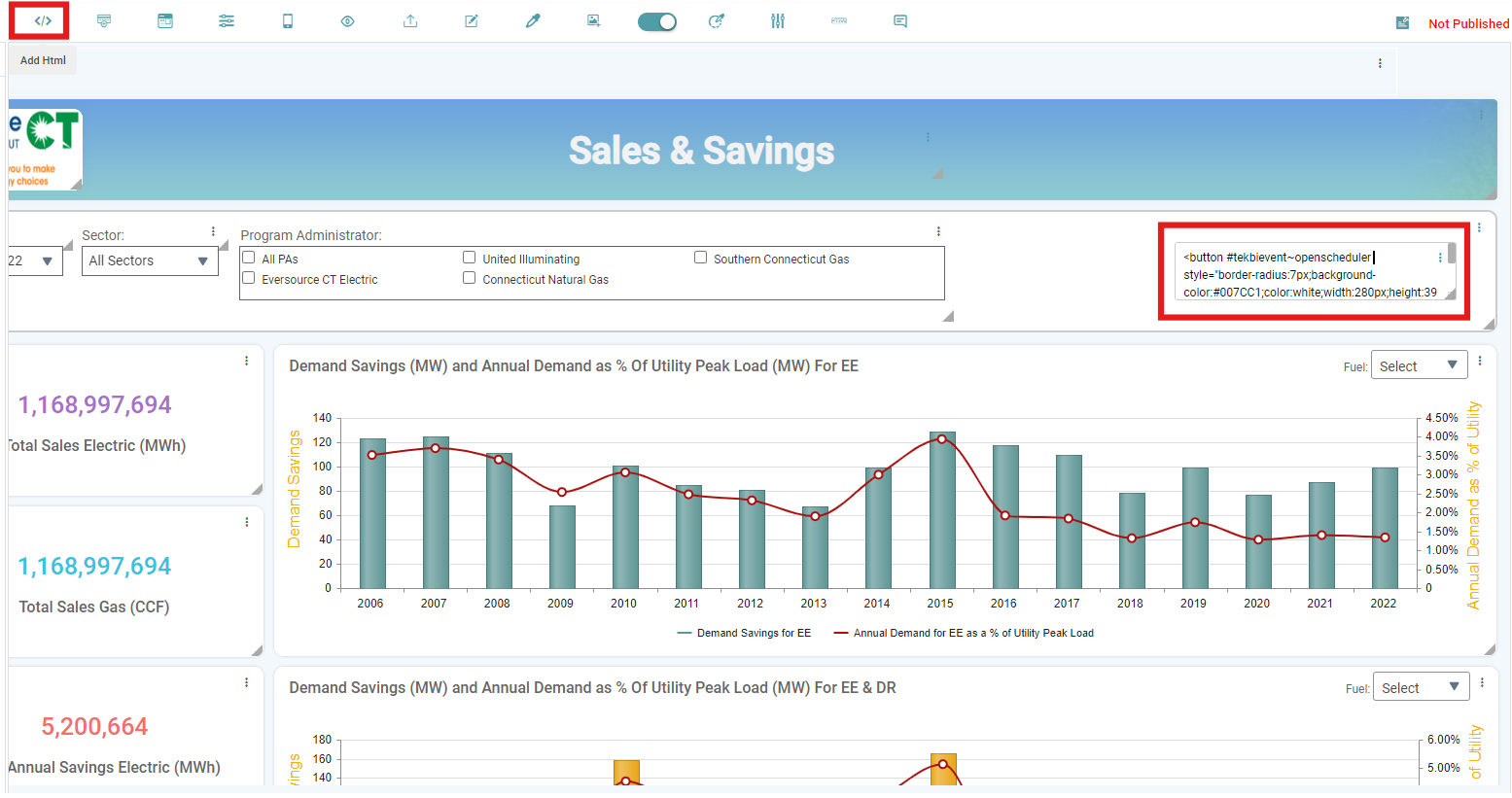
Task: Open the mobile device preview icon
Action: (x=288, y=21)
